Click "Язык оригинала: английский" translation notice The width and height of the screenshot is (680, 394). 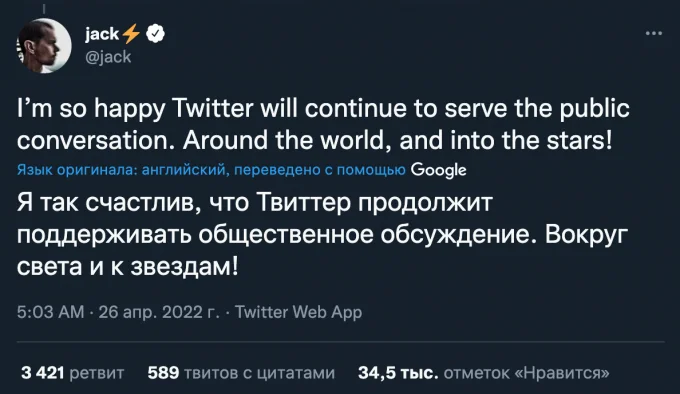[121, 170]
